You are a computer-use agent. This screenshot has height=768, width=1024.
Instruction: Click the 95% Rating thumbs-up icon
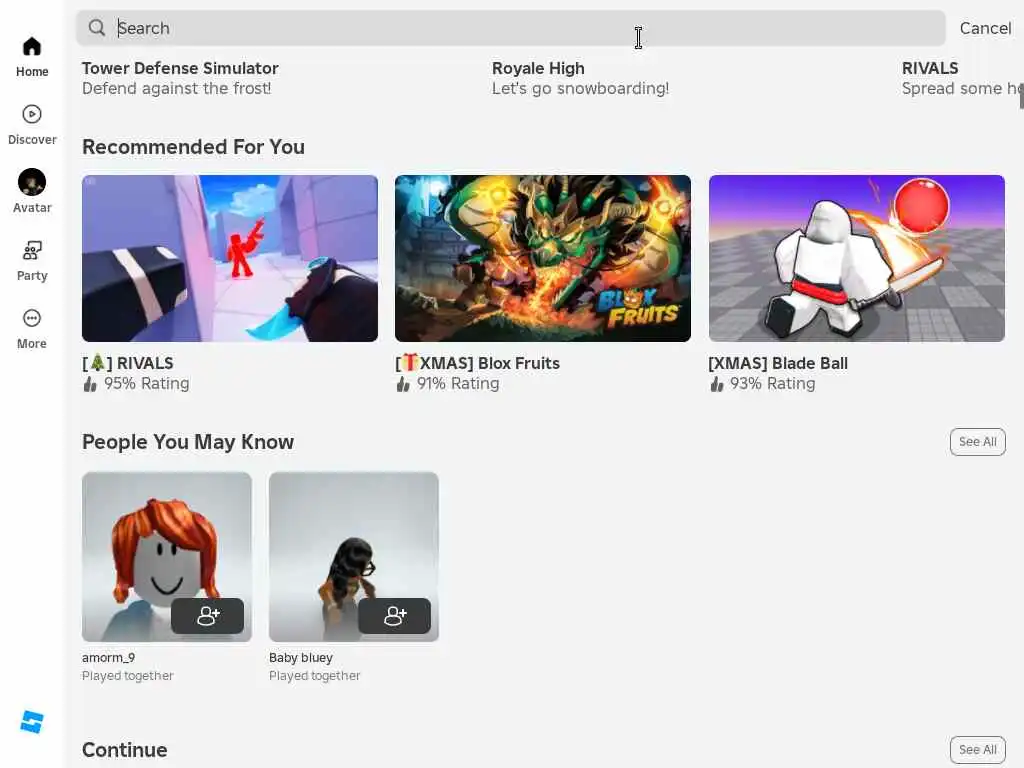pyautogui.click(x=90, y=384)
